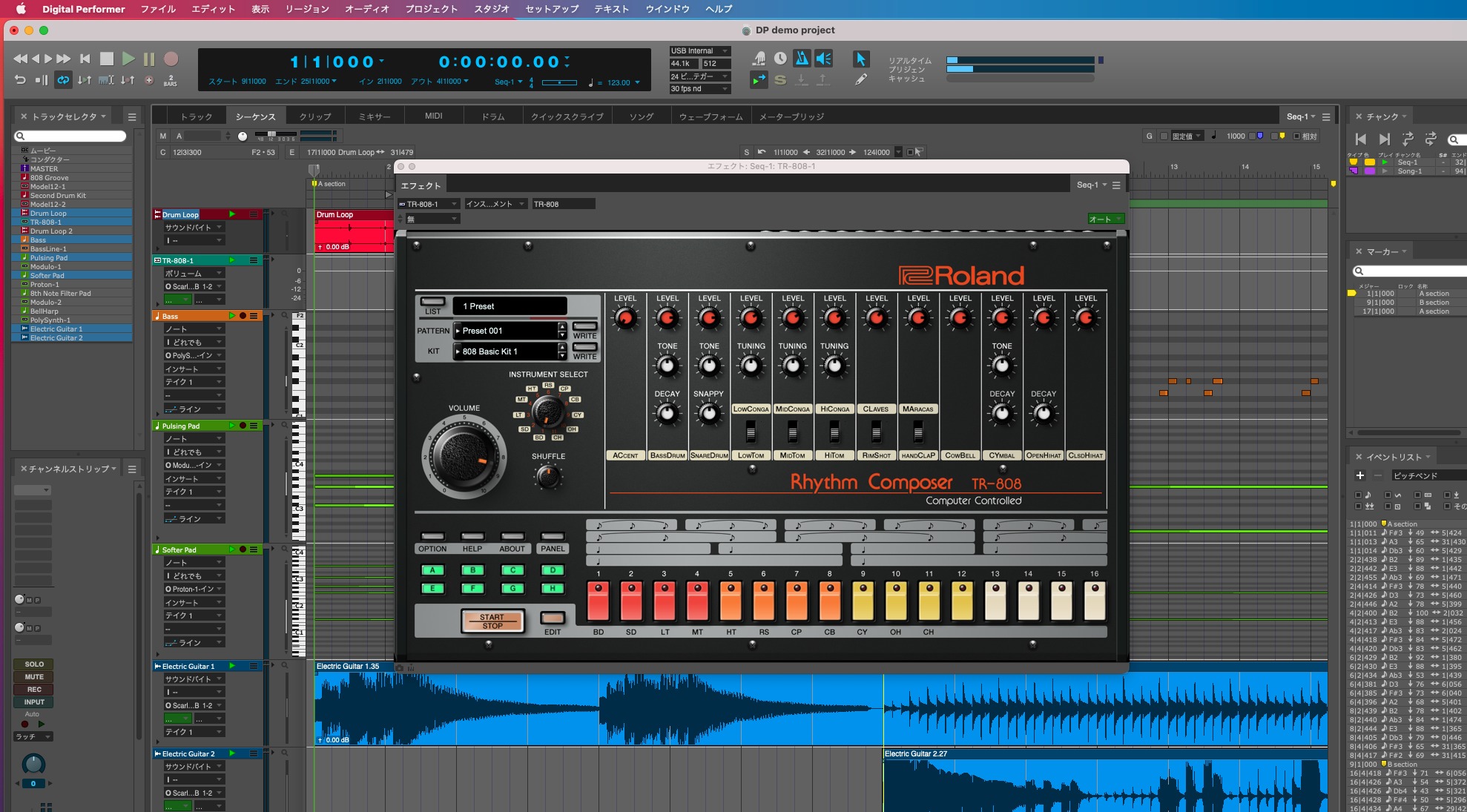Click the LIST button on the TR-808
Image resolution: width=1467 pixels, height=812 pixels.
pos(432,302)
